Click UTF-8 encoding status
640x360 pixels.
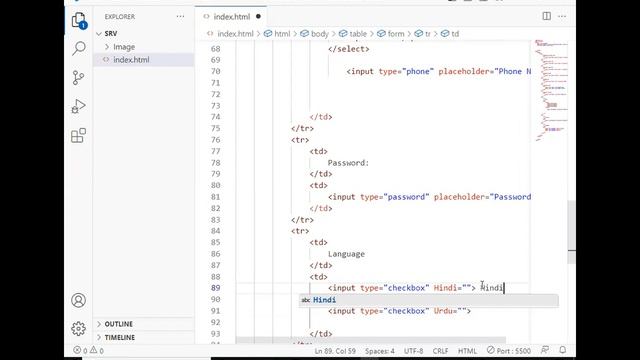coord(413,351)
